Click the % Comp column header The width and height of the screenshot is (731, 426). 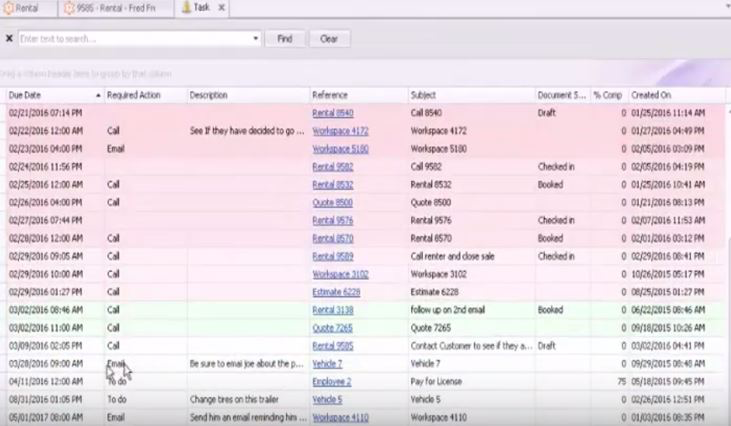(610, 95)
